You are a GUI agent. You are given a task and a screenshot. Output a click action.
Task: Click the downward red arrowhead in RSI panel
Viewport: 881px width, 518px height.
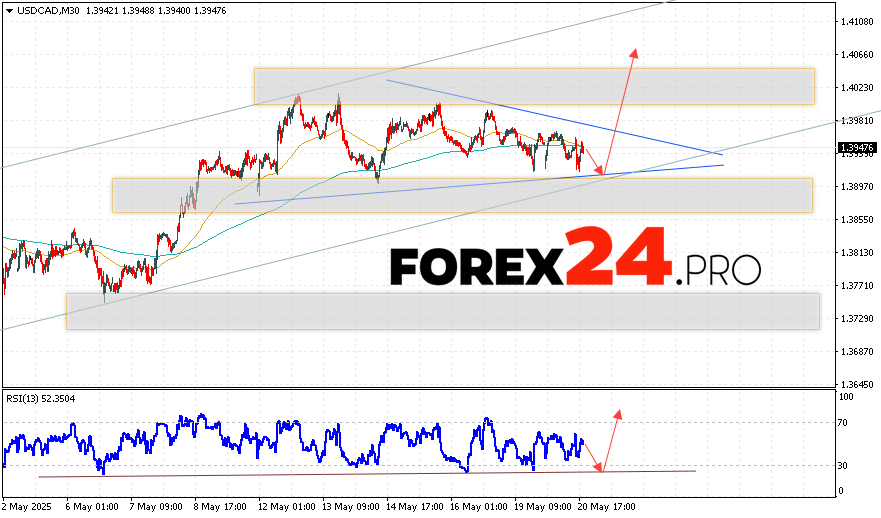click(599, 467)
